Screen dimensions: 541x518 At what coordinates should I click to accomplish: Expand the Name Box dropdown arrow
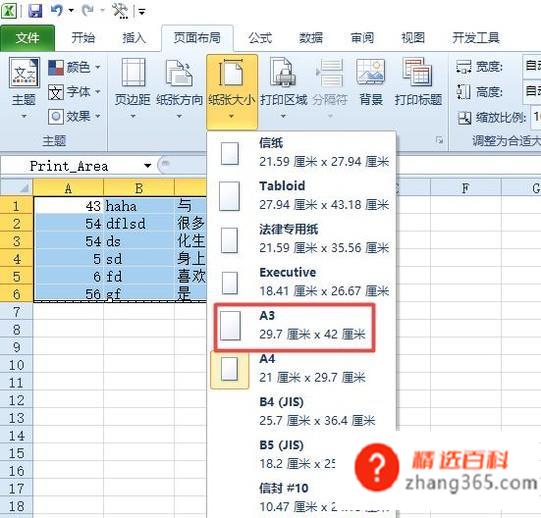pyautogui.click(x=148, y=166)
